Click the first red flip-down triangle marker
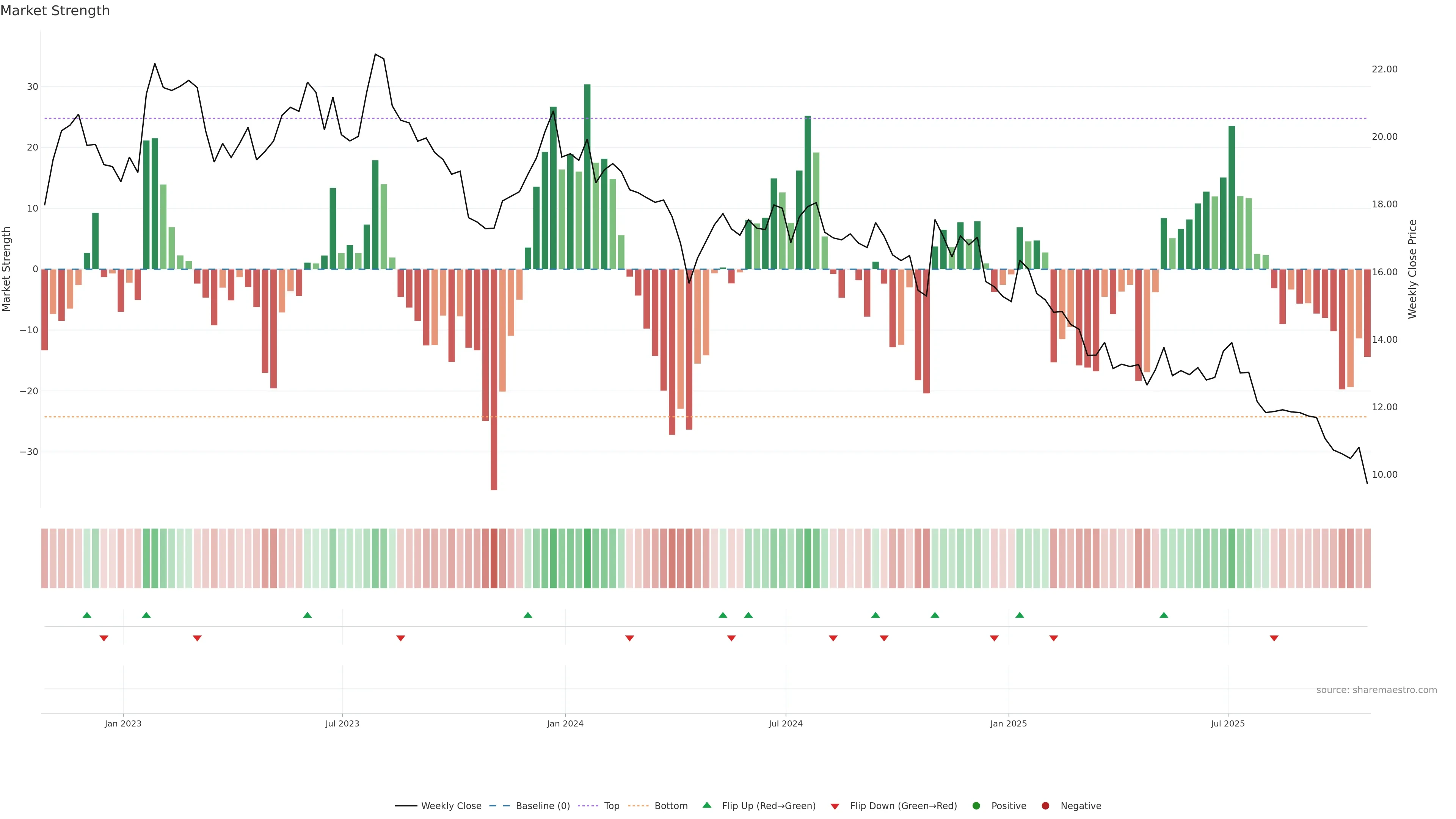 coord(104,638)
